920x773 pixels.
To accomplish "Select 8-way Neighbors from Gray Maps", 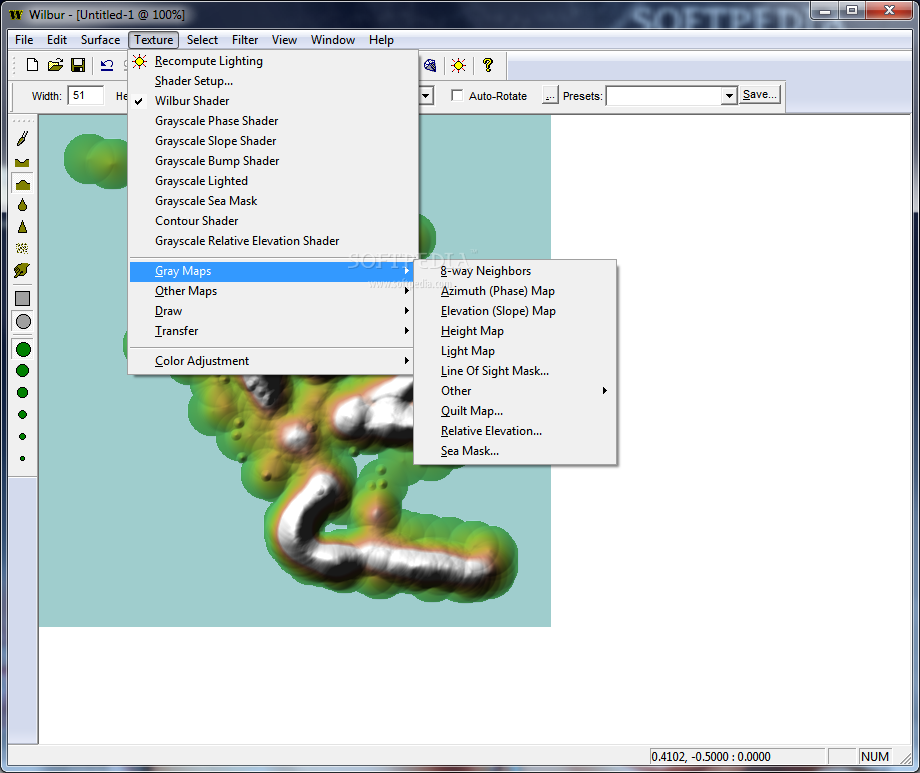I will coord(515,271).
